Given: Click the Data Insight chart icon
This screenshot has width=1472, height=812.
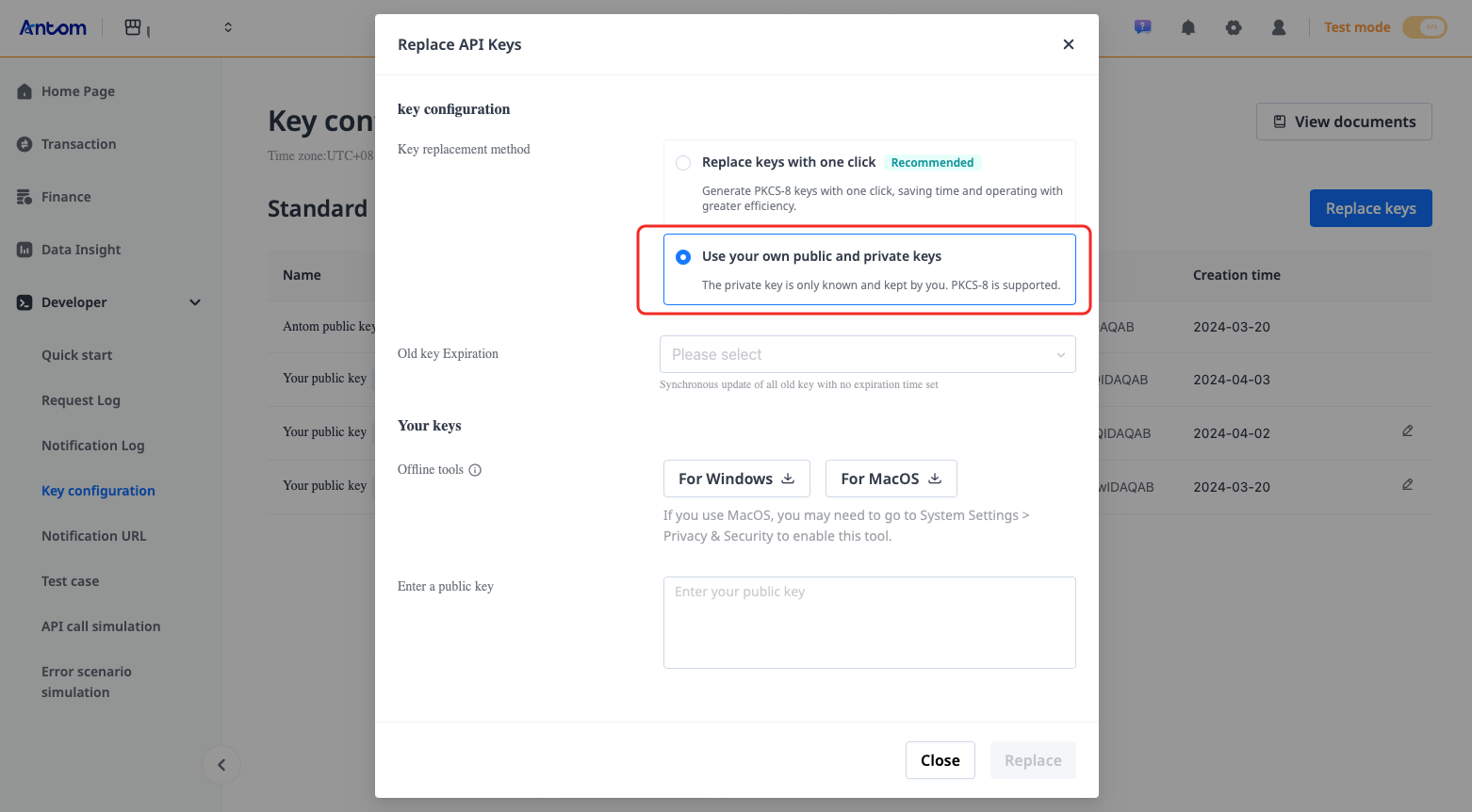Looking at the screenshot, I should pyautogui.click(x=24, y=249).
